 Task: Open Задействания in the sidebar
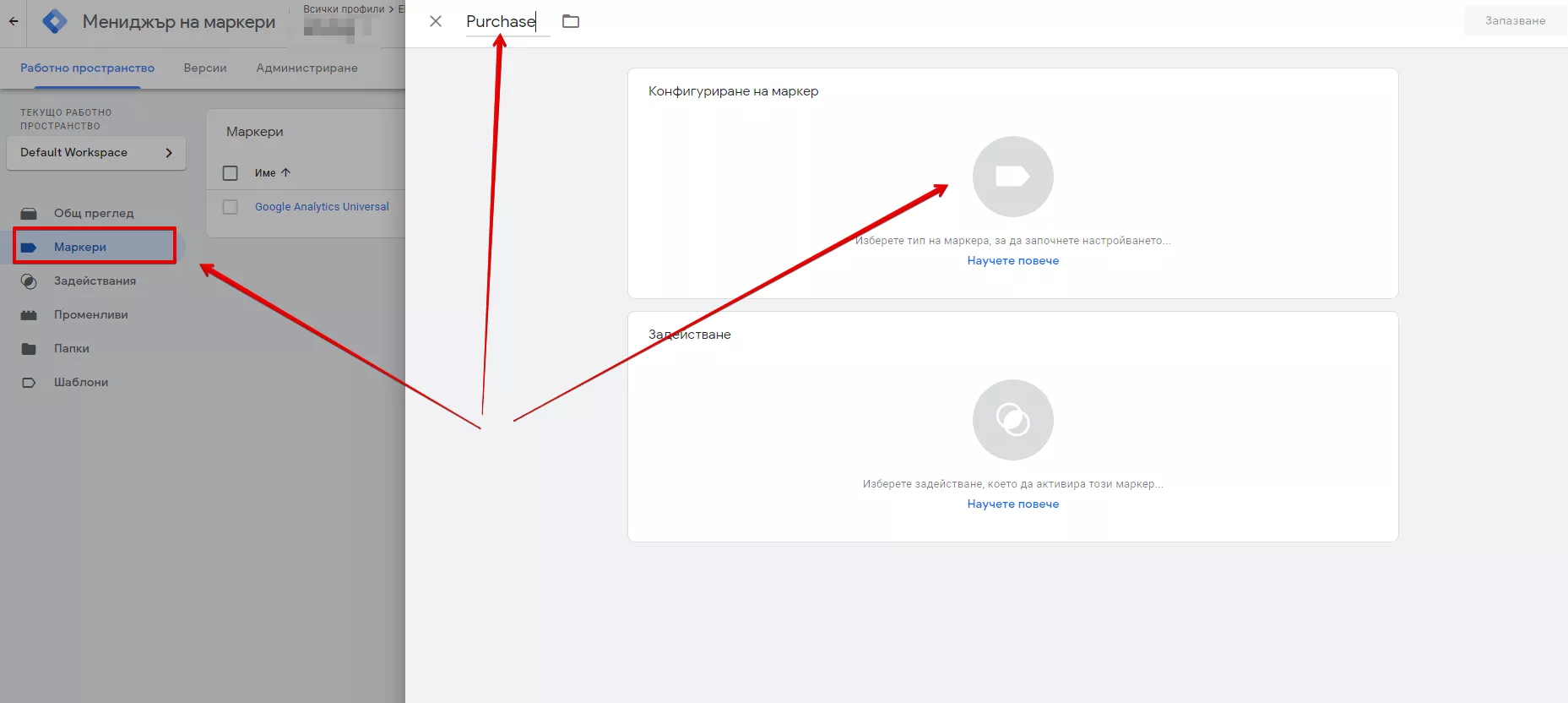pos(95,281)
